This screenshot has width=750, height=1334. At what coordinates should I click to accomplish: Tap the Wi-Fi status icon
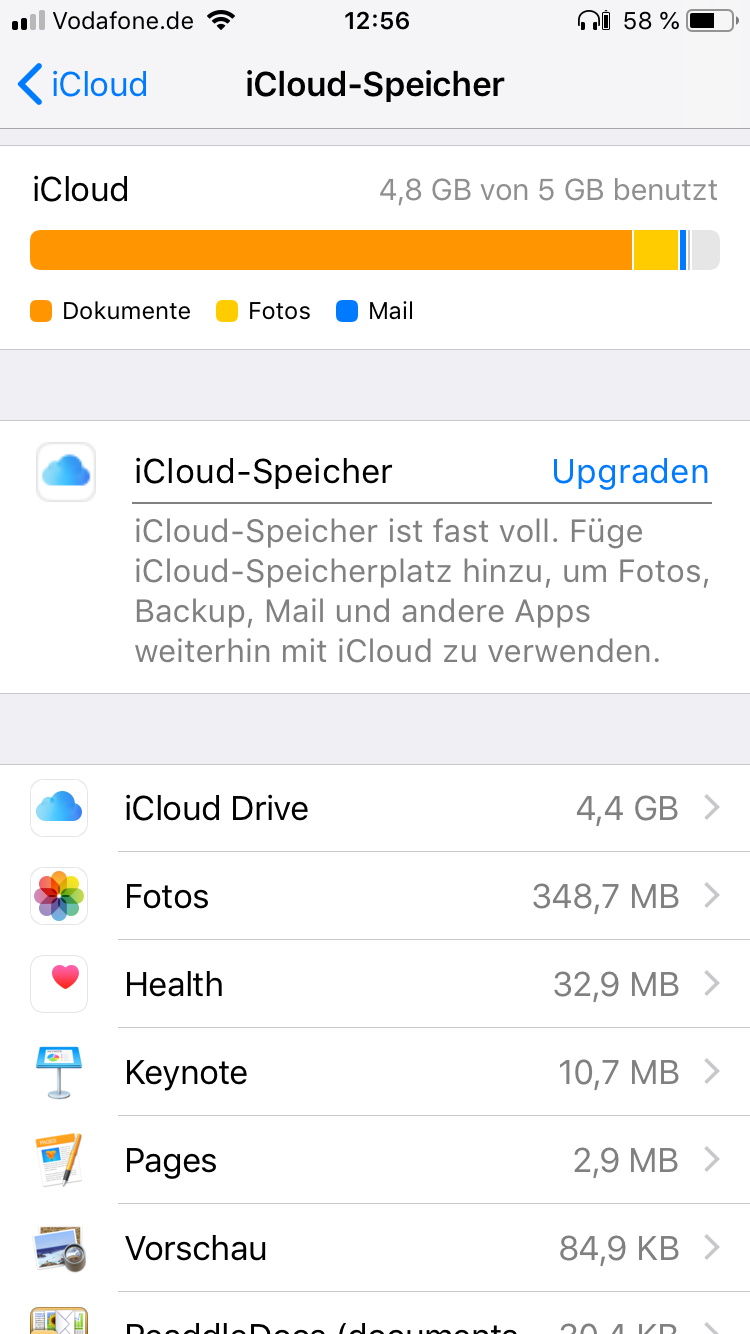click(x=221, y=21)
